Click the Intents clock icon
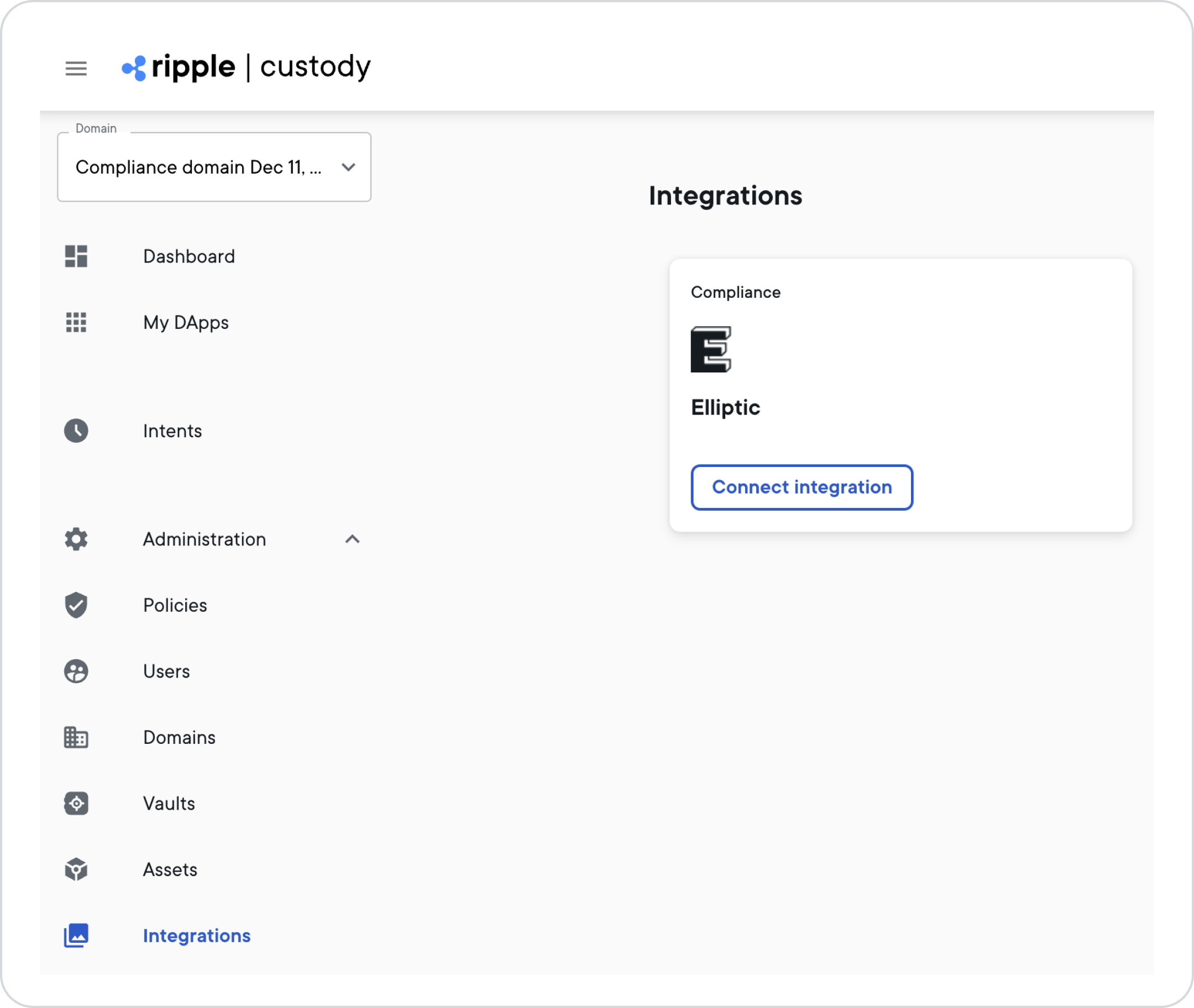The height and width of the screenshot is (1008, 1194). click(x=76, y=431)
